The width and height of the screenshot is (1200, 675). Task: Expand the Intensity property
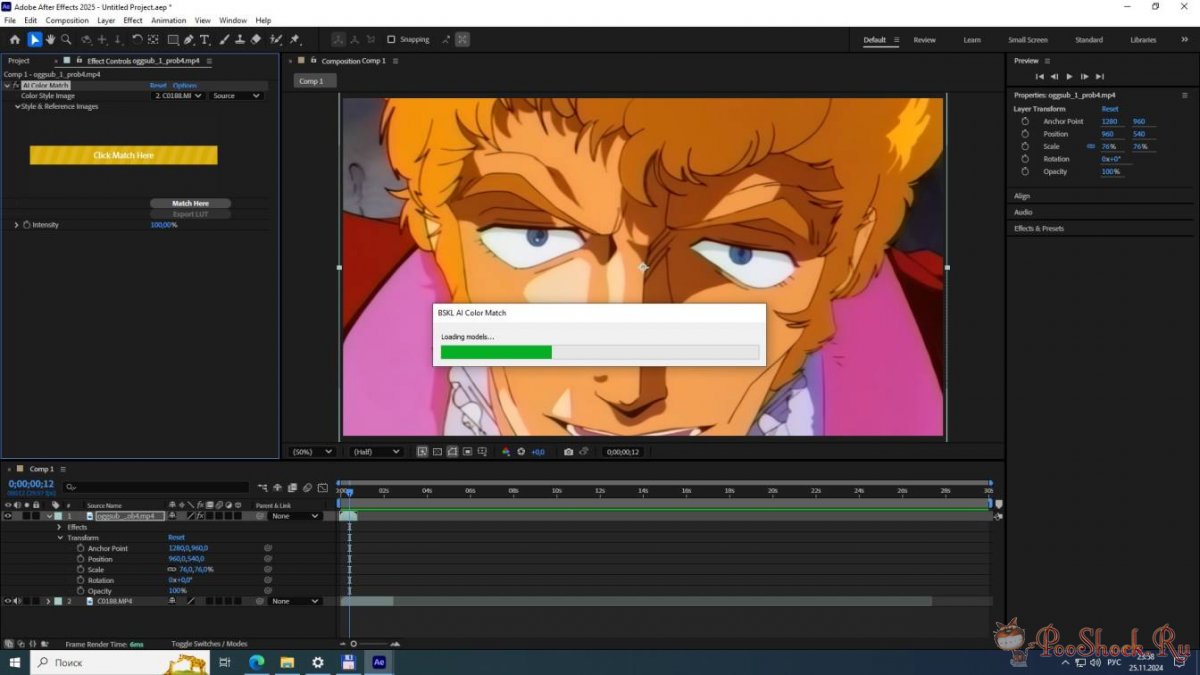coord(16,225)
